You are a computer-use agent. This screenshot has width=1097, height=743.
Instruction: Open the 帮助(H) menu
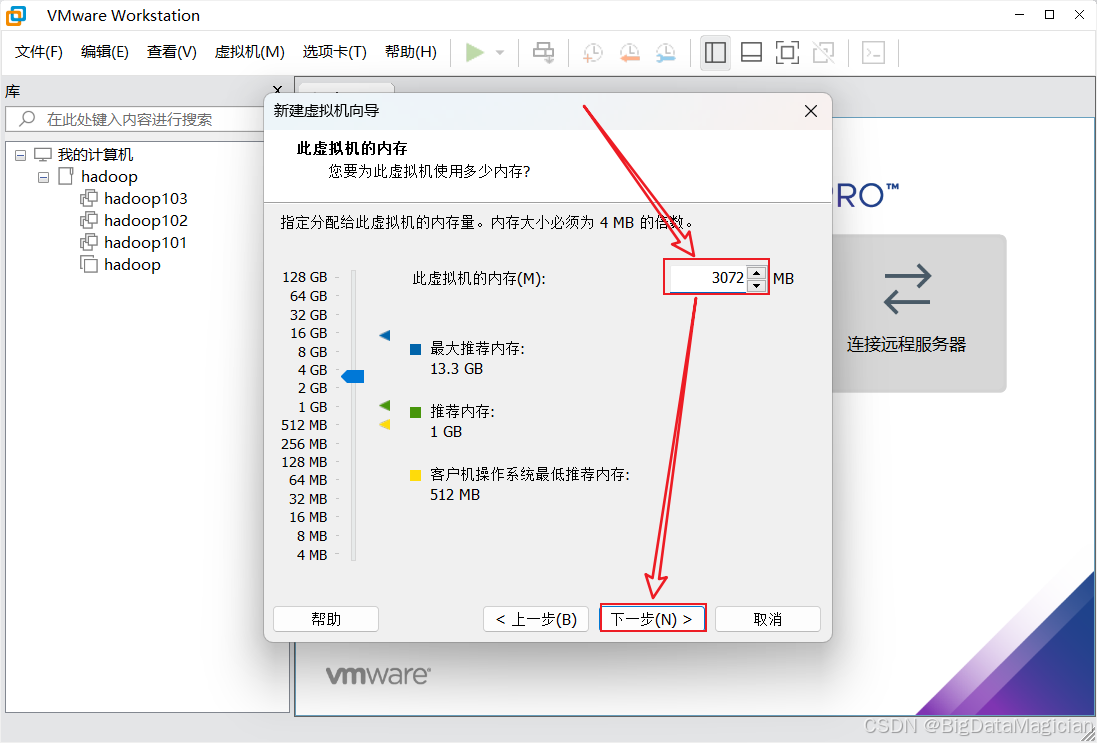coord(411,52)
